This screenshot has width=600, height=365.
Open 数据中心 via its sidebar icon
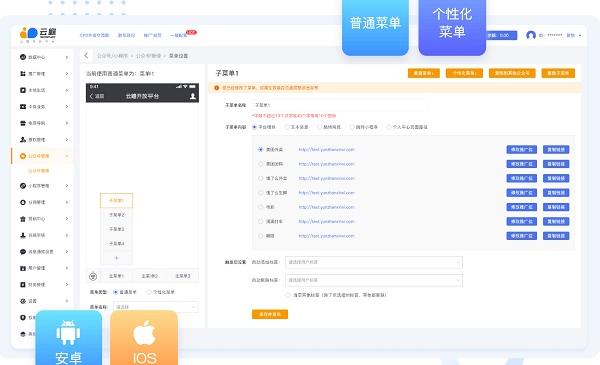coord(23,57)
